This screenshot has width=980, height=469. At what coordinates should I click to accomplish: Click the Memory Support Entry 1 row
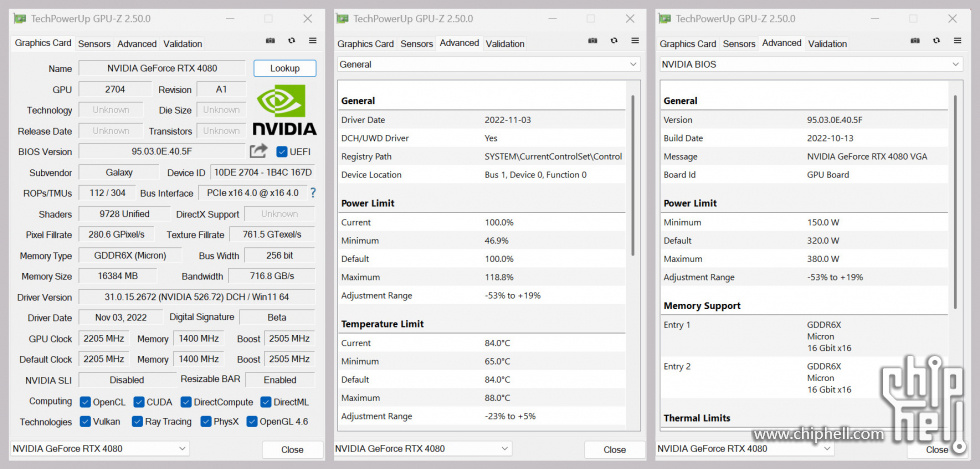pyautogui.click(x=804, y=336)
